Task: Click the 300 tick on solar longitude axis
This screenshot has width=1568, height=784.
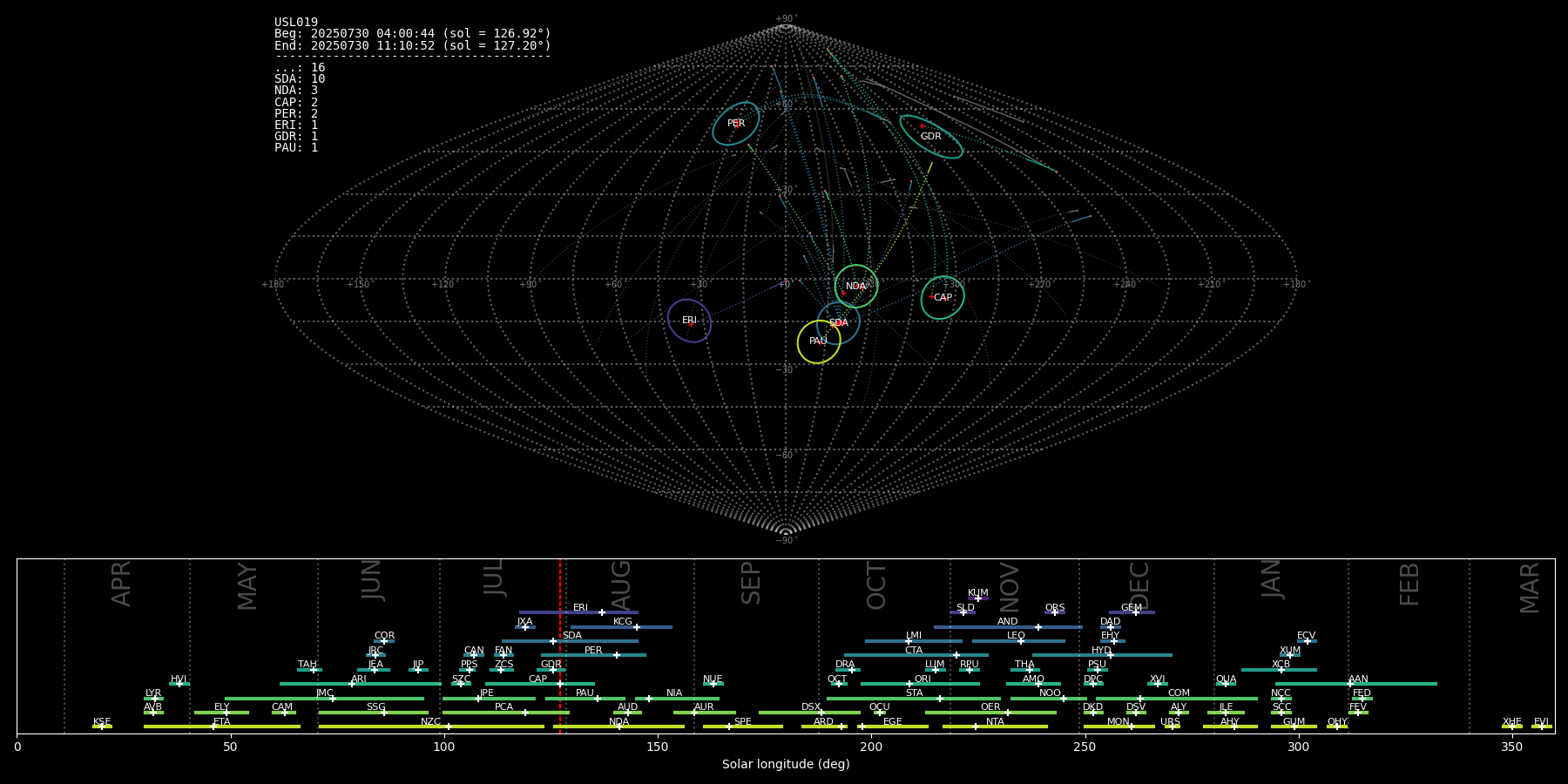Action: click(1298, 747)
